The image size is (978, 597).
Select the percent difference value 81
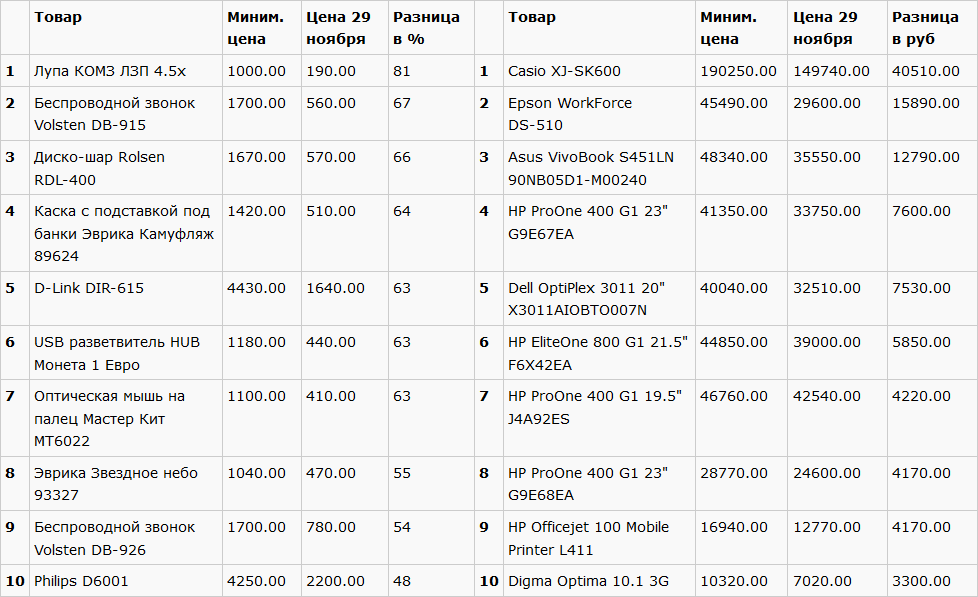402,71
